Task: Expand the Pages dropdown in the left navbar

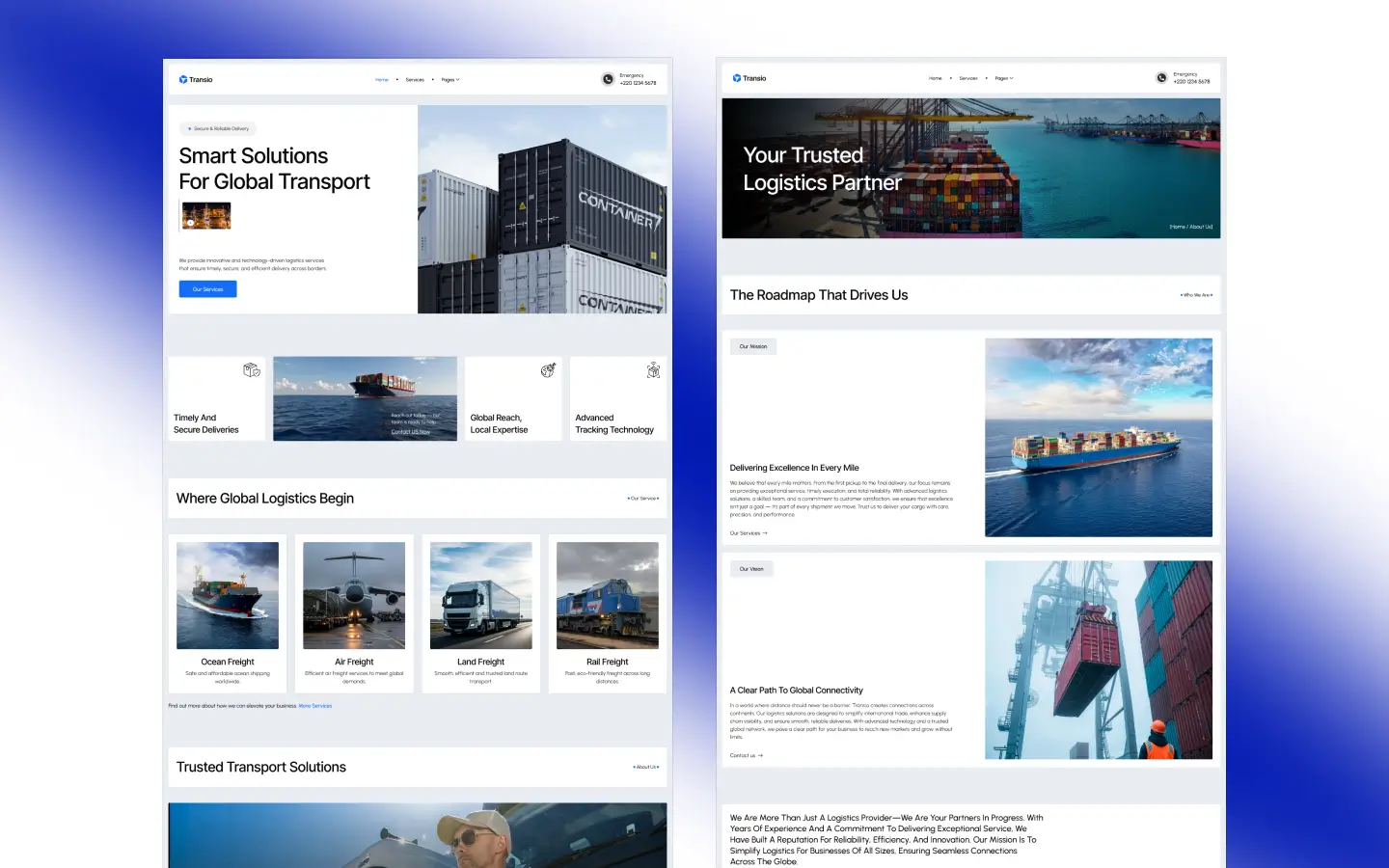Action: pyautogui.click(x=449, y=79)
